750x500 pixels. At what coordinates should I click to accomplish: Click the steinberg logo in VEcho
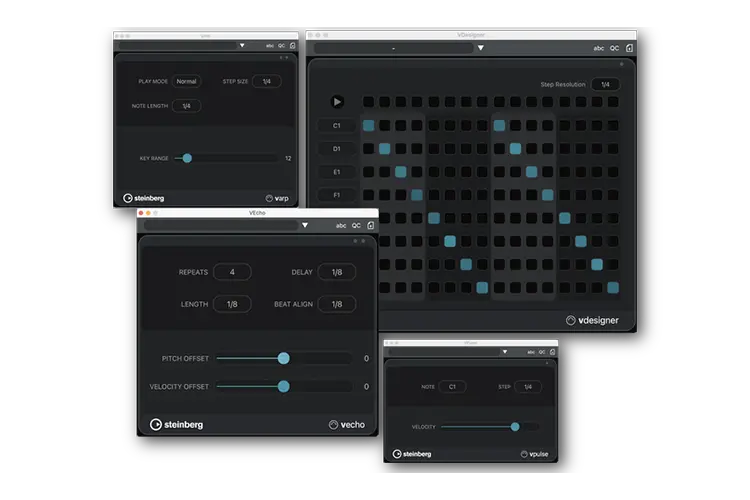[176, 424]
